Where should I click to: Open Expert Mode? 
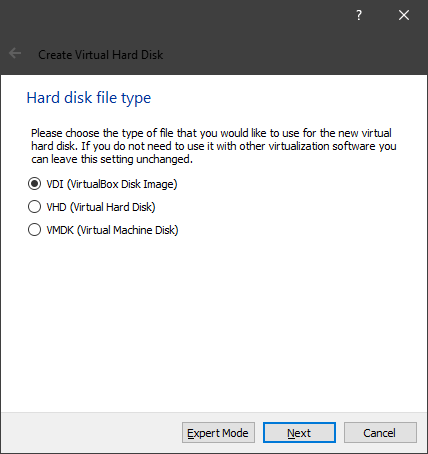pyautogui.click(x=218, y=433)
